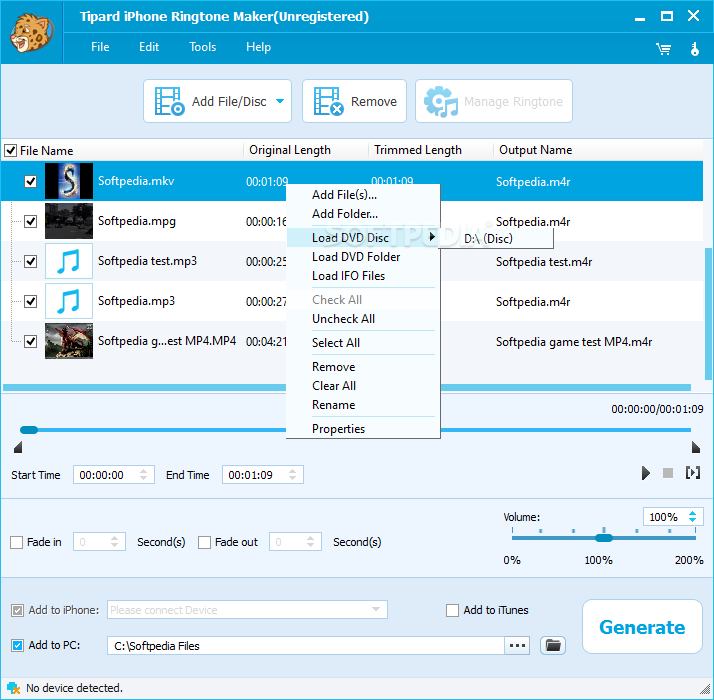The width and height of the screenshot is (714, 700).
Task: Enable the Fade out checkbox
Action: (x=204, y=542)
